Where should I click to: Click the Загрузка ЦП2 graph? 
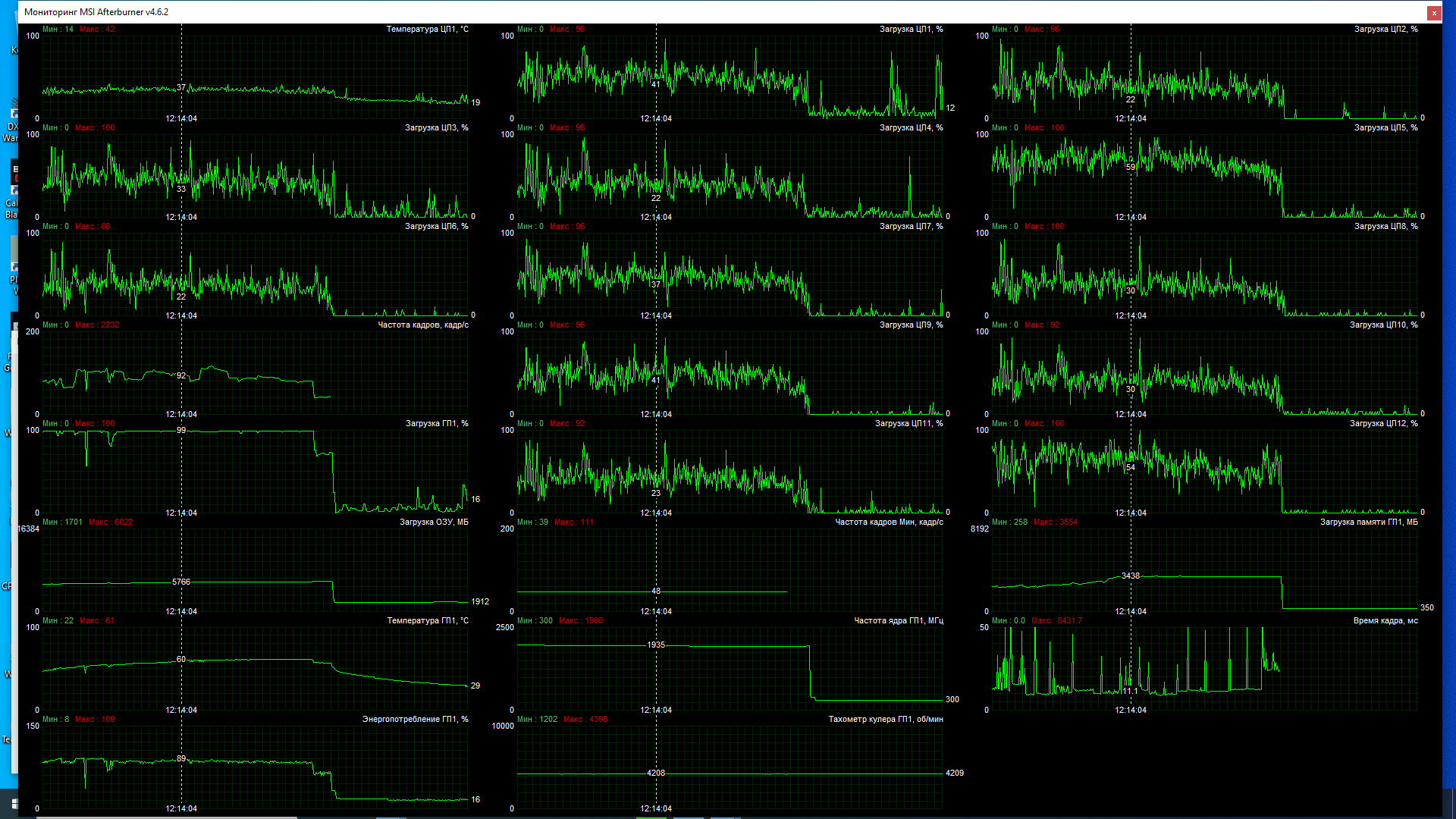1204,76
